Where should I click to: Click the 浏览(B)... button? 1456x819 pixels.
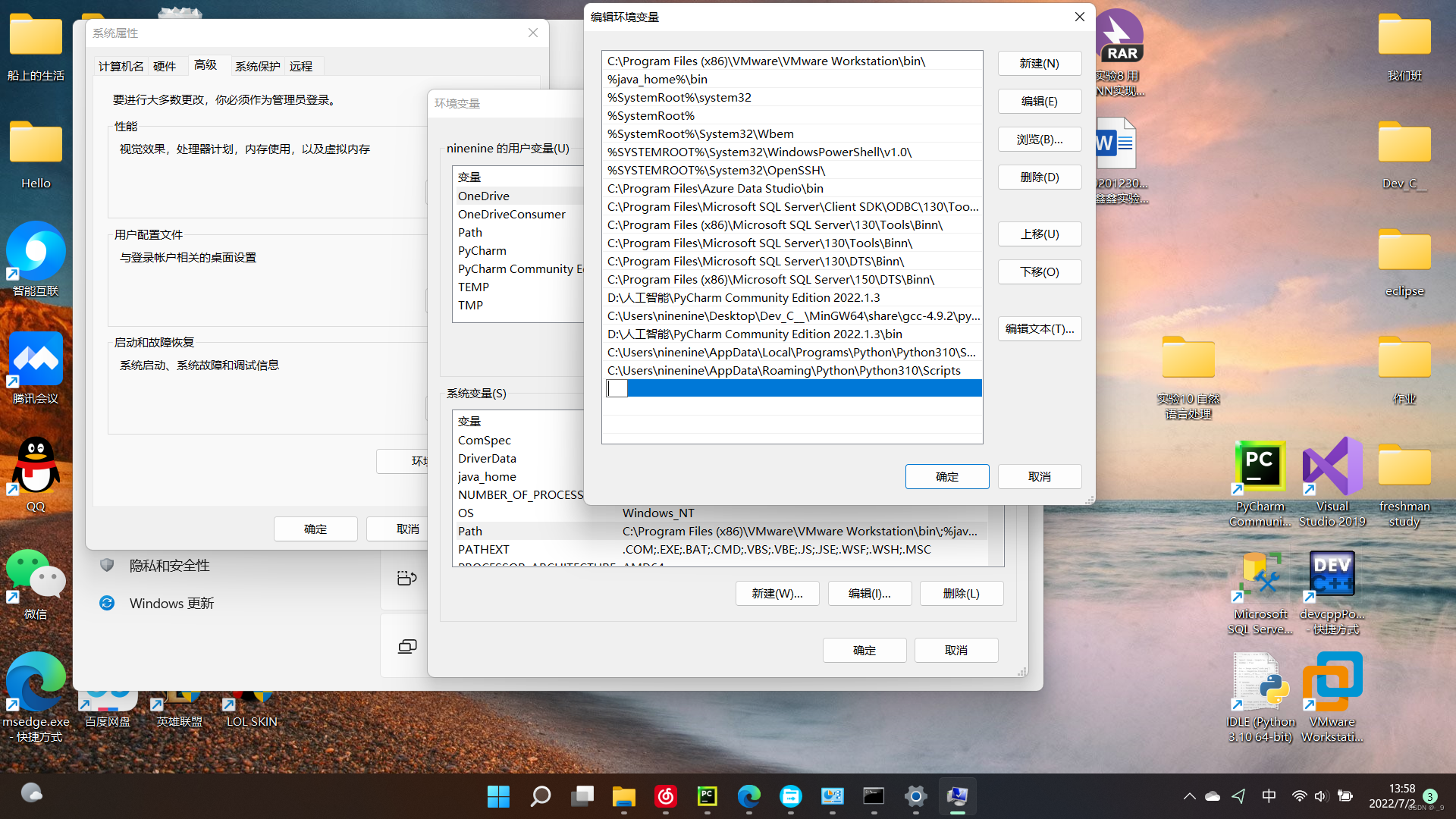click(x=1039, y=140)
